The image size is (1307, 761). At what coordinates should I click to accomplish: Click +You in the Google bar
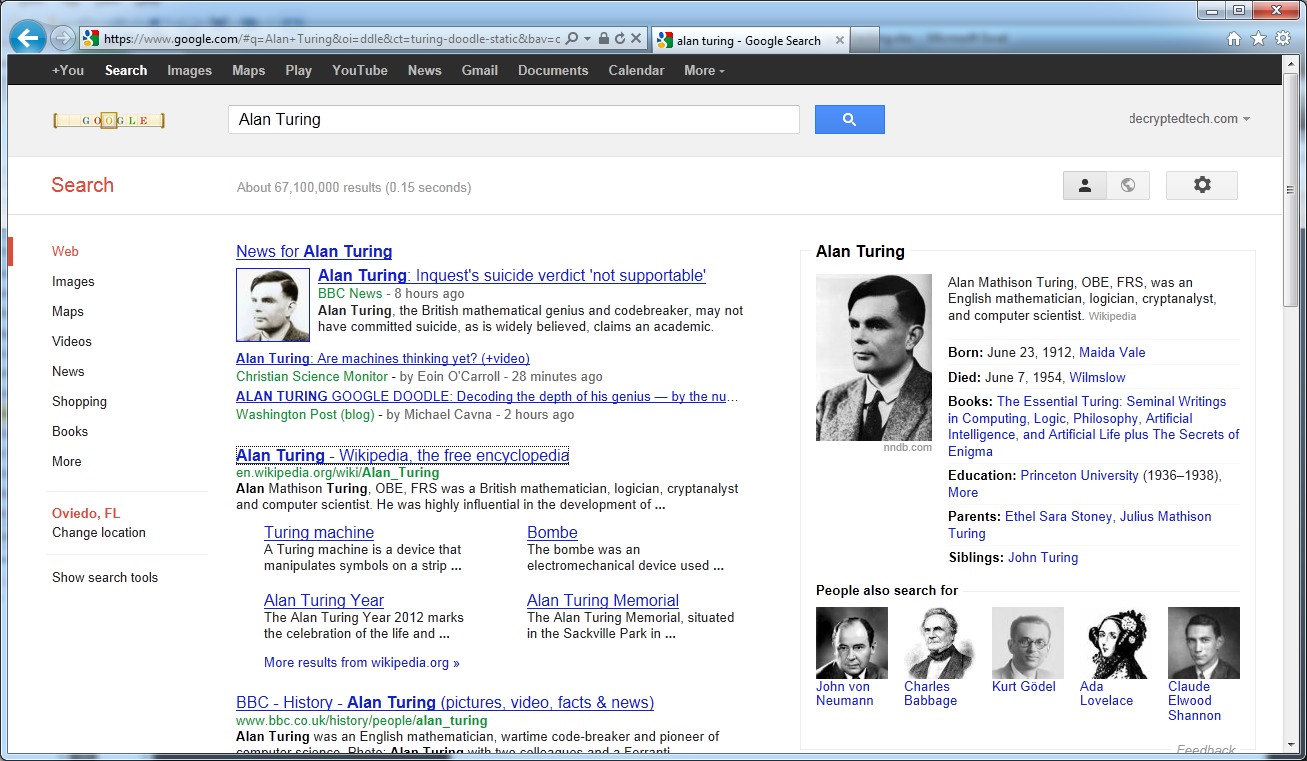click(68, 70)
